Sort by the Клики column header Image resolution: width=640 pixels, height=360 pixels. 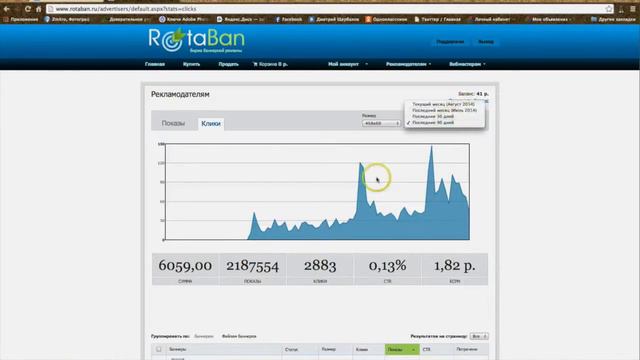[x=362, y=349]
